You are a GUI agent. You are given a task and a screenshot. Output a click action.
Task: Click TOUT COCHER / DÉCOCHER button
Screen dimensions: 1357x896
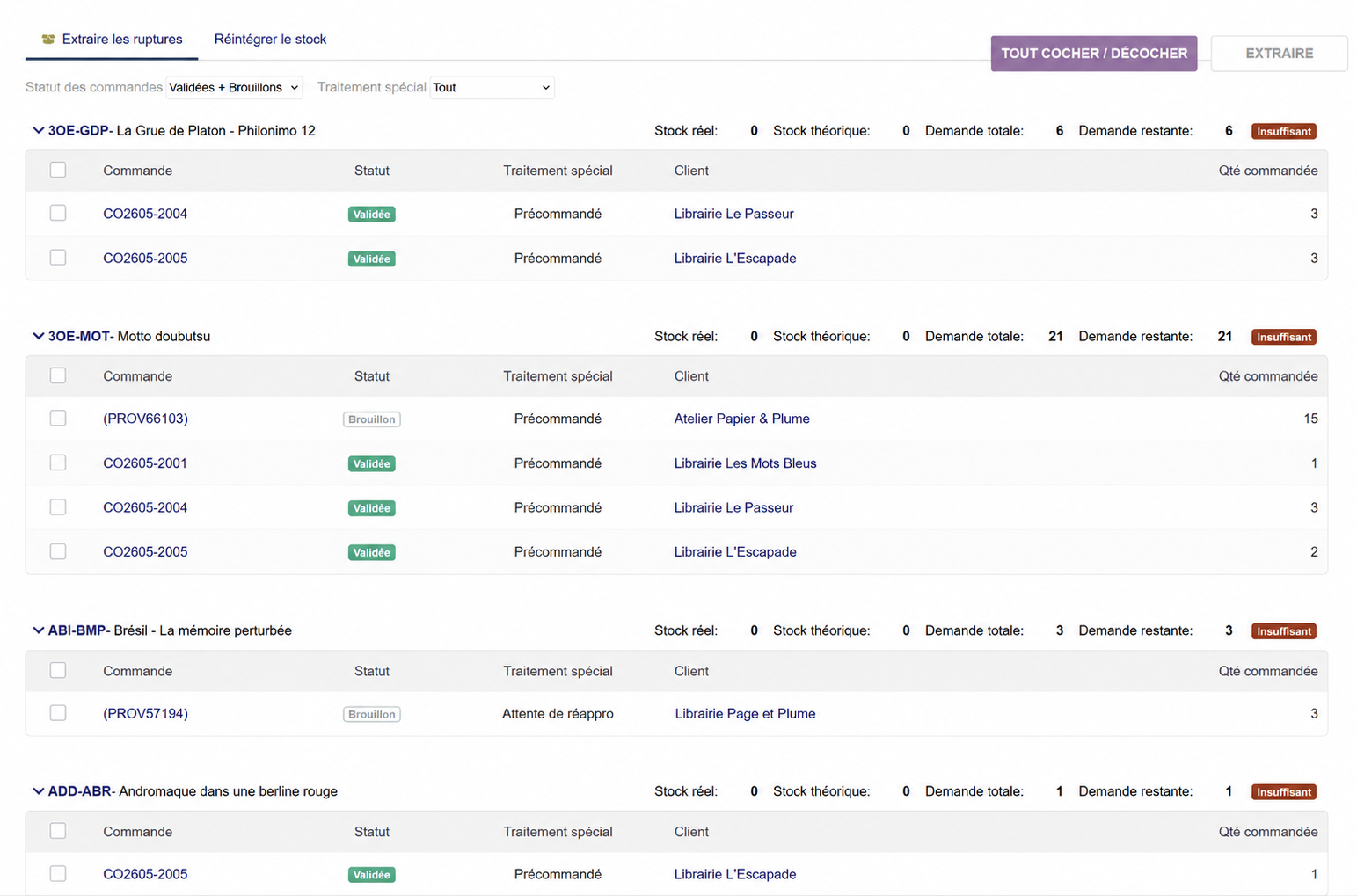1094,54
